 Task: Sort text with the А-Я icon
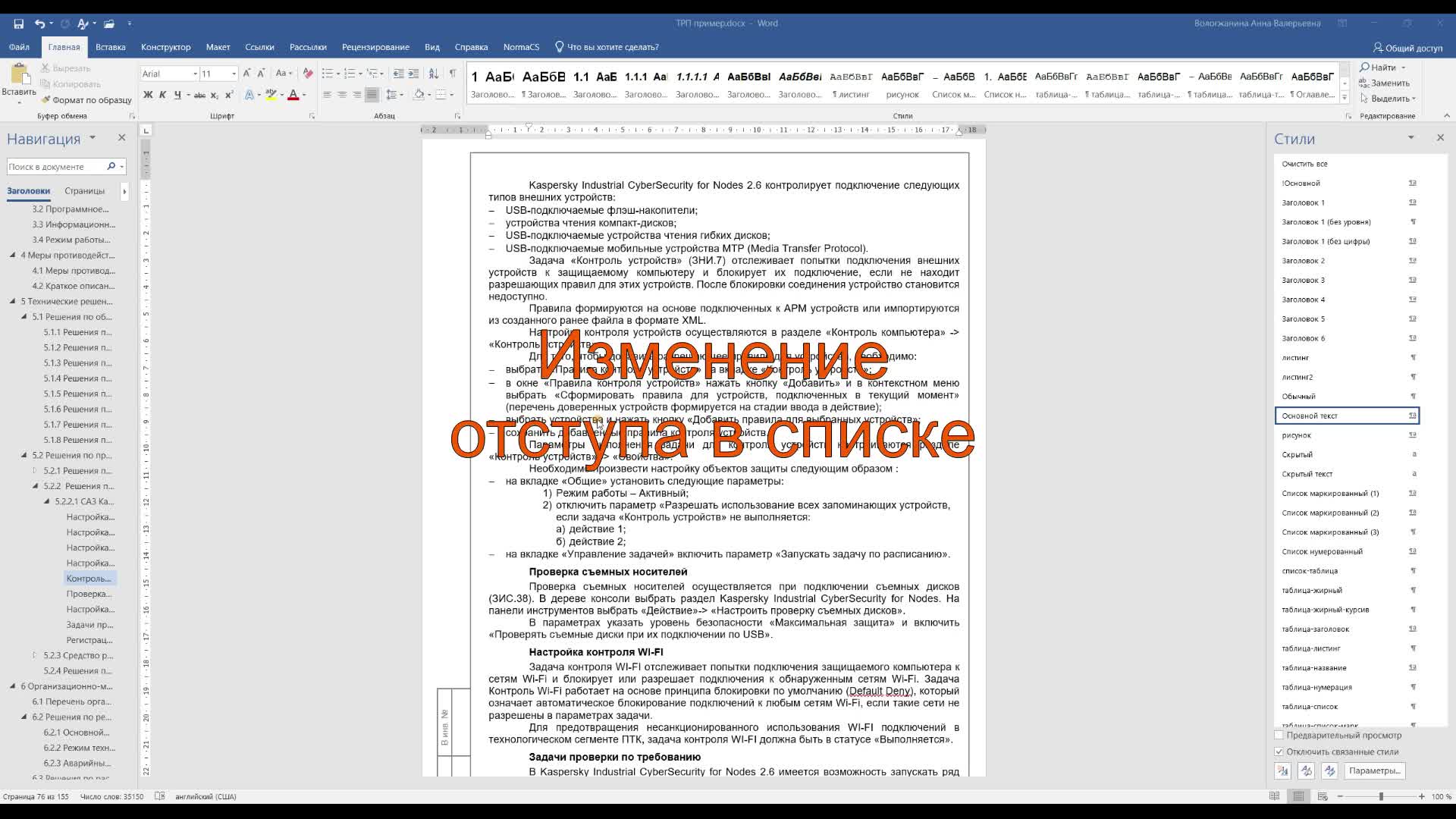[x=434, y=74]
